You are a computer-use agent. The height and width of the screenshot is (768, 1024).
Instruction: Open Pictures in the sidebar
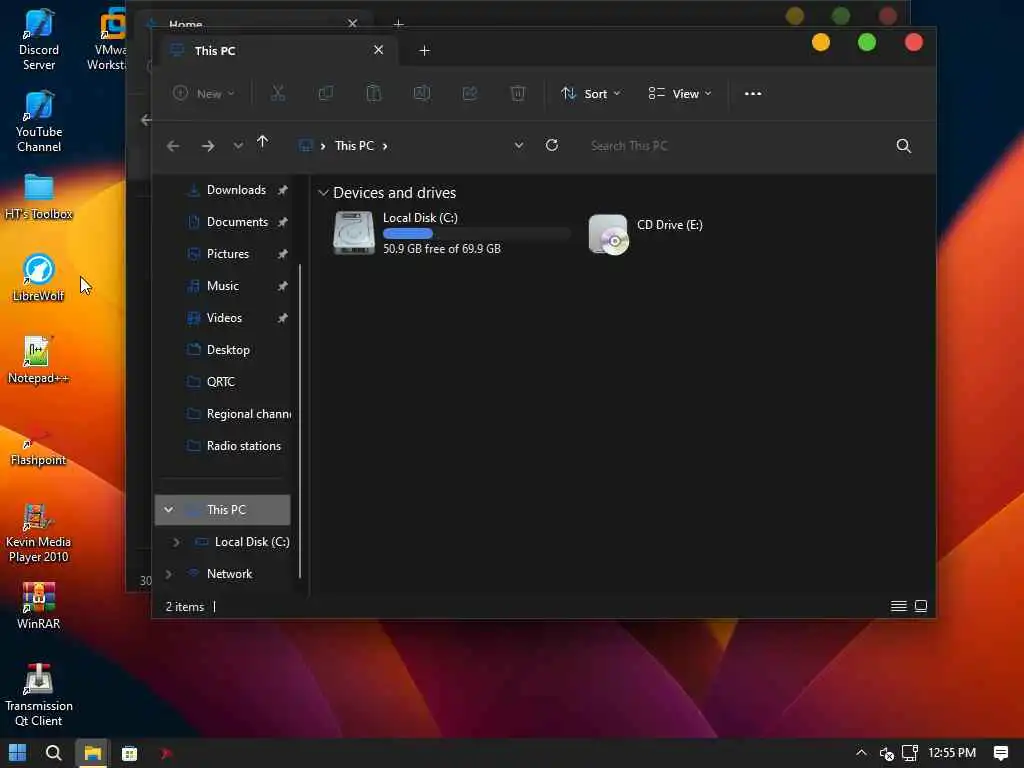tap(227, 254)
